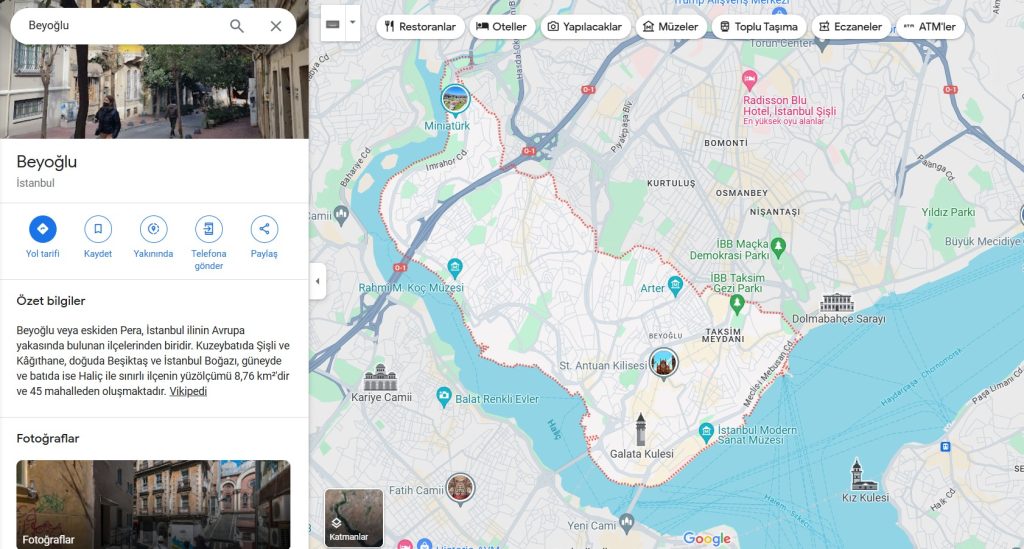The image size is (1024, 549).
Task: Select the Eczaneler filter chip
Action: [851, 27]
